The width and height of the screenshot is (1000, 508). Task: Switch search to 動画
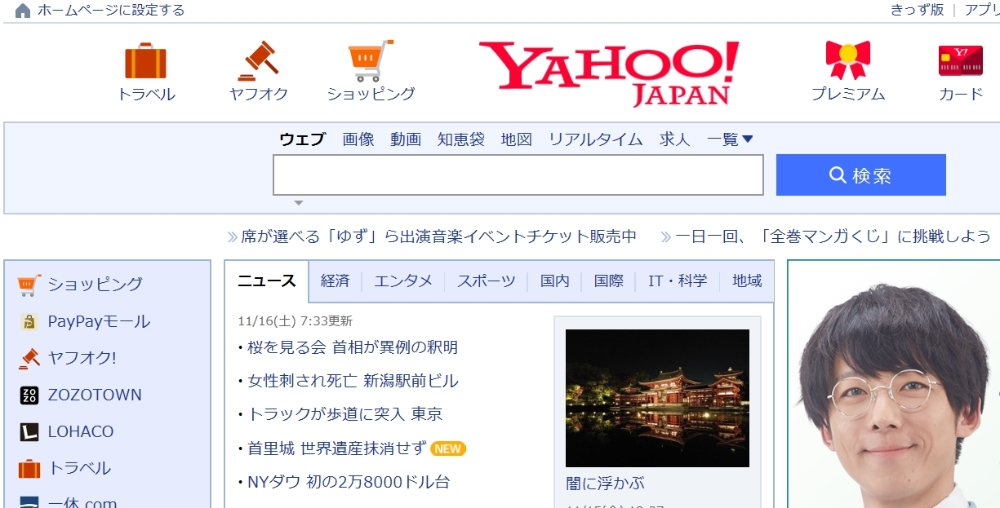(x=406, y=139)
